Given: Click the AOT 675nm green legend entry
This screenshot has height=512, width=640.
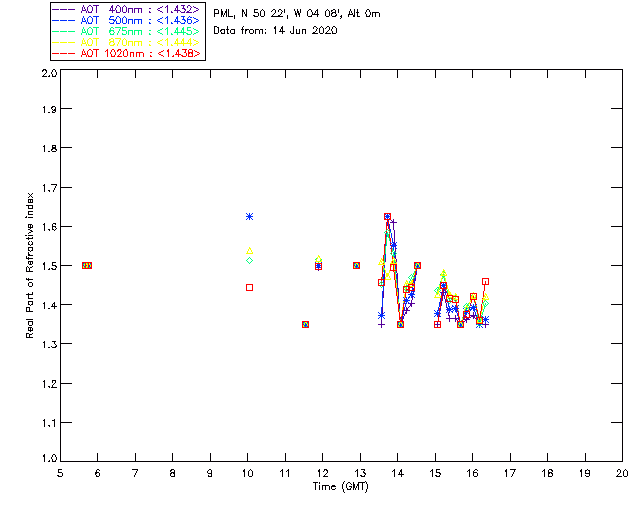Looking at the screenshot, I should coord(127,31).
